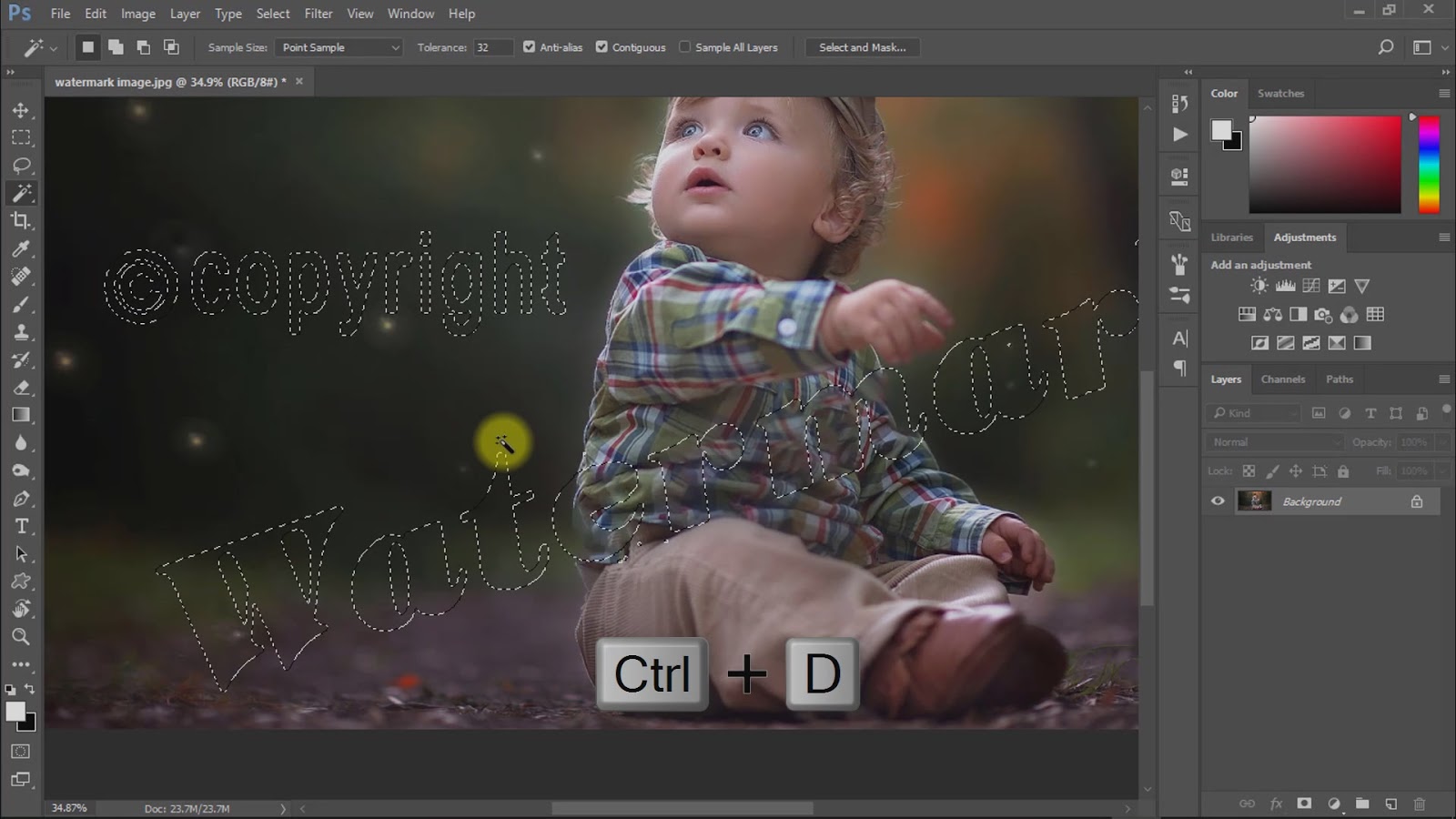The width and height of the screenshot is (1456, 819).
Task: Hide the Background layer visibility
Action: (x=1218, y=500)
